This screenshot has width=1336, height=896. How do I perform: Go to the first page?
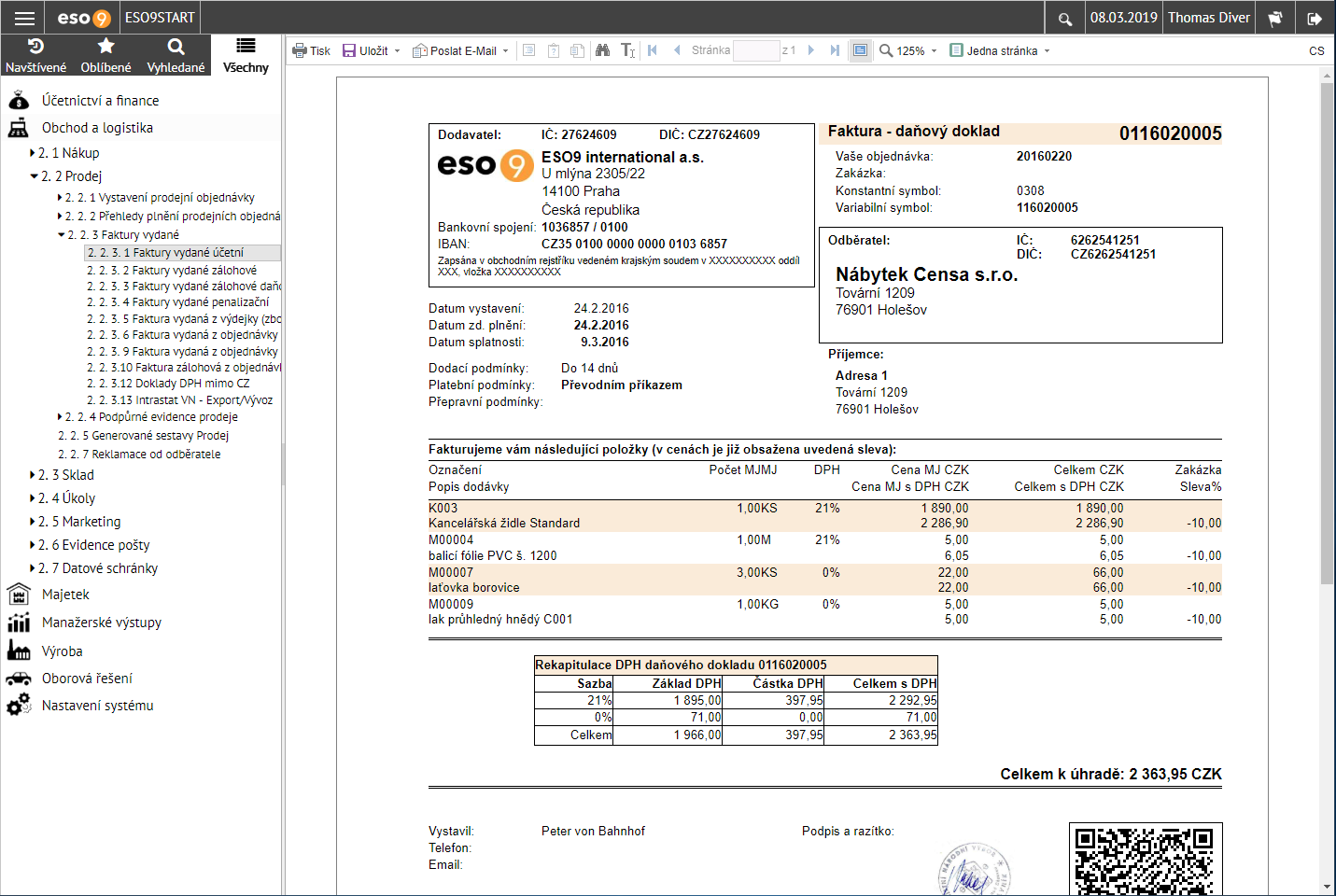653,50
